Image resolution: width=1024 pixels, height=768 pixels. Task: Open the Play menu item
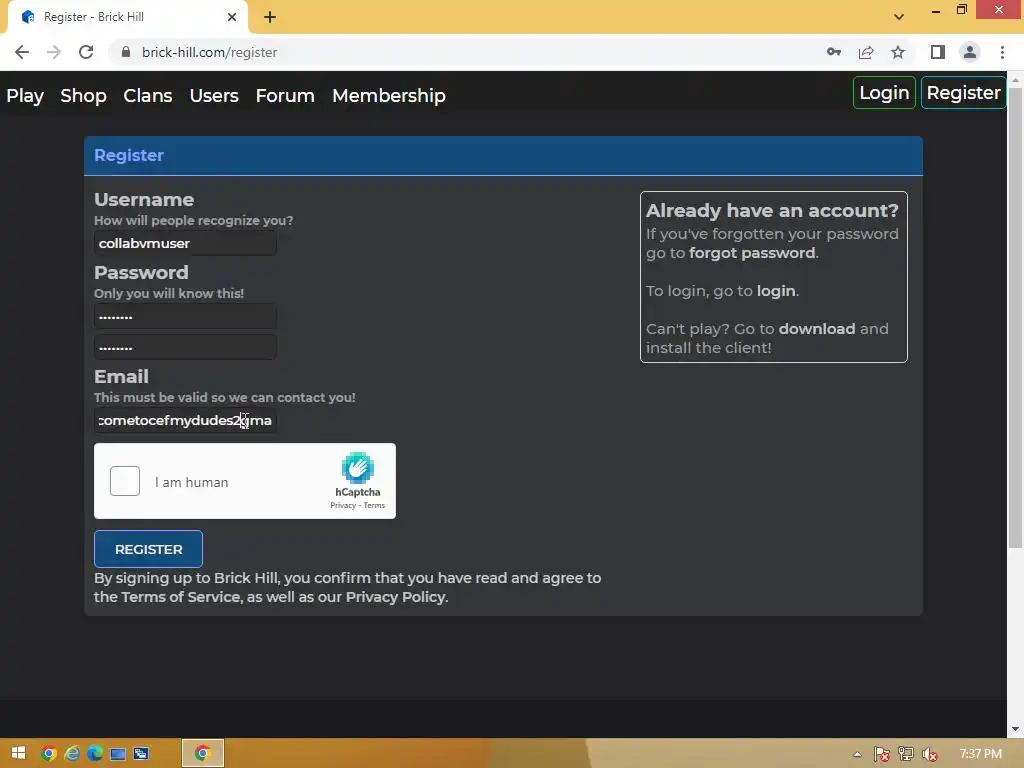point(25,95)
